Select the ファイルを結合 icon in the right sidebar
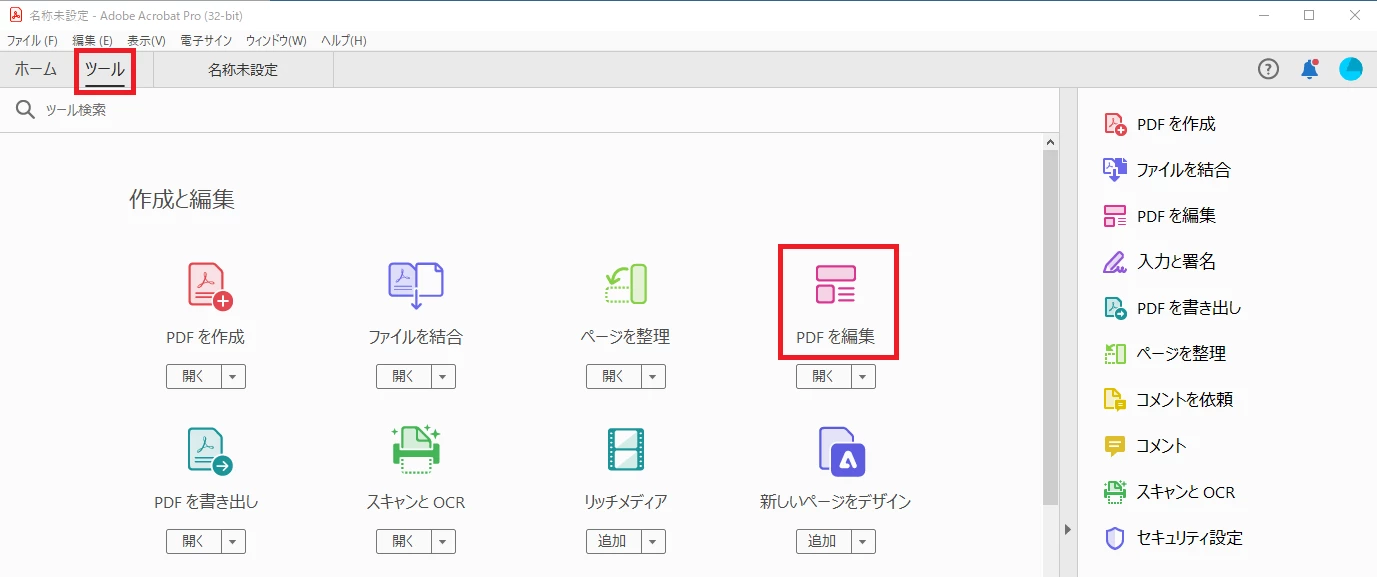This screenshot has height=577, width=1377. coord(1115,170)
